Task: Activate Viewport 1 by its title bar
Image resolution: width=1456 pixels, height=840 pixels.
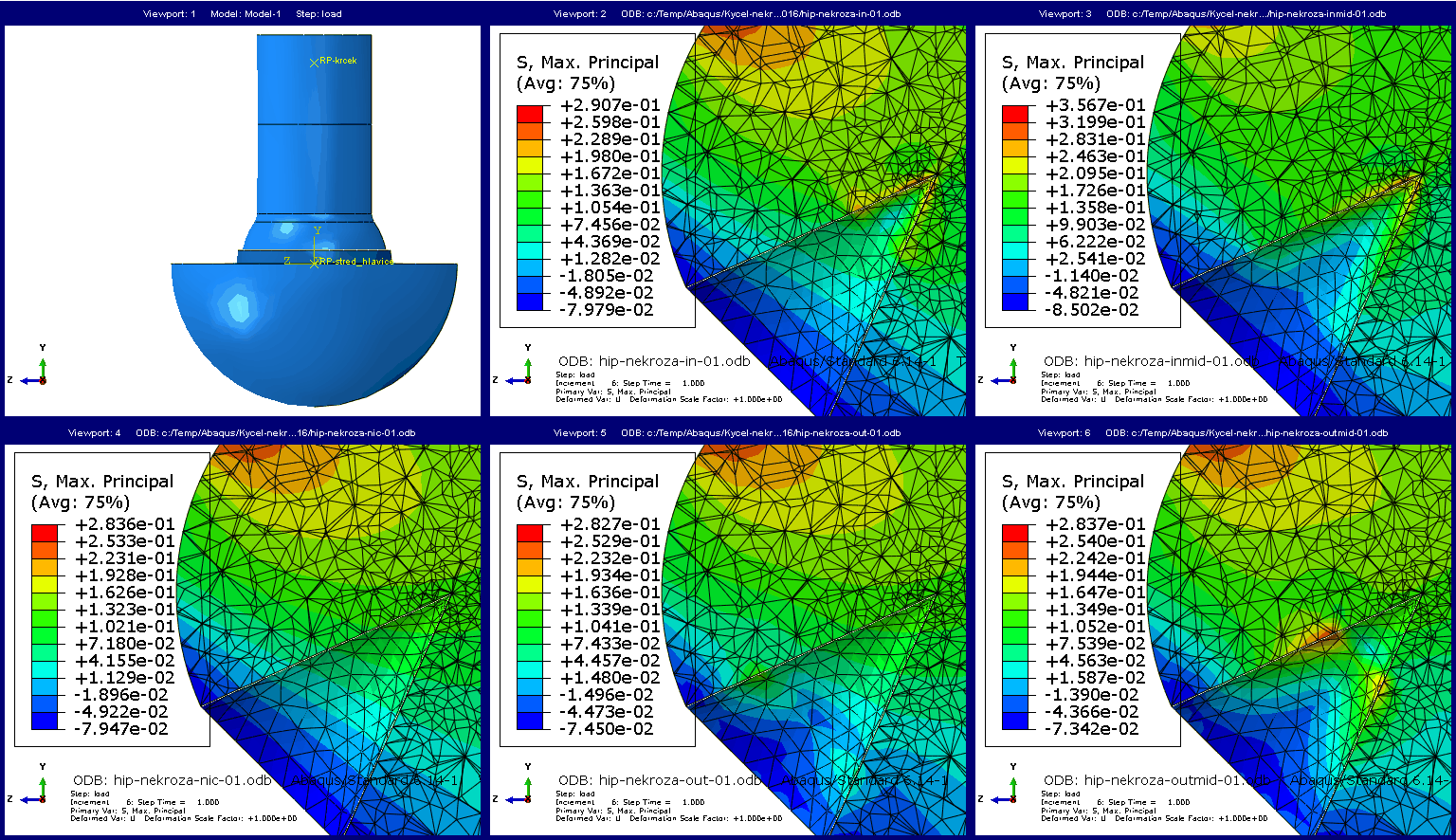Action: point(243,14)
